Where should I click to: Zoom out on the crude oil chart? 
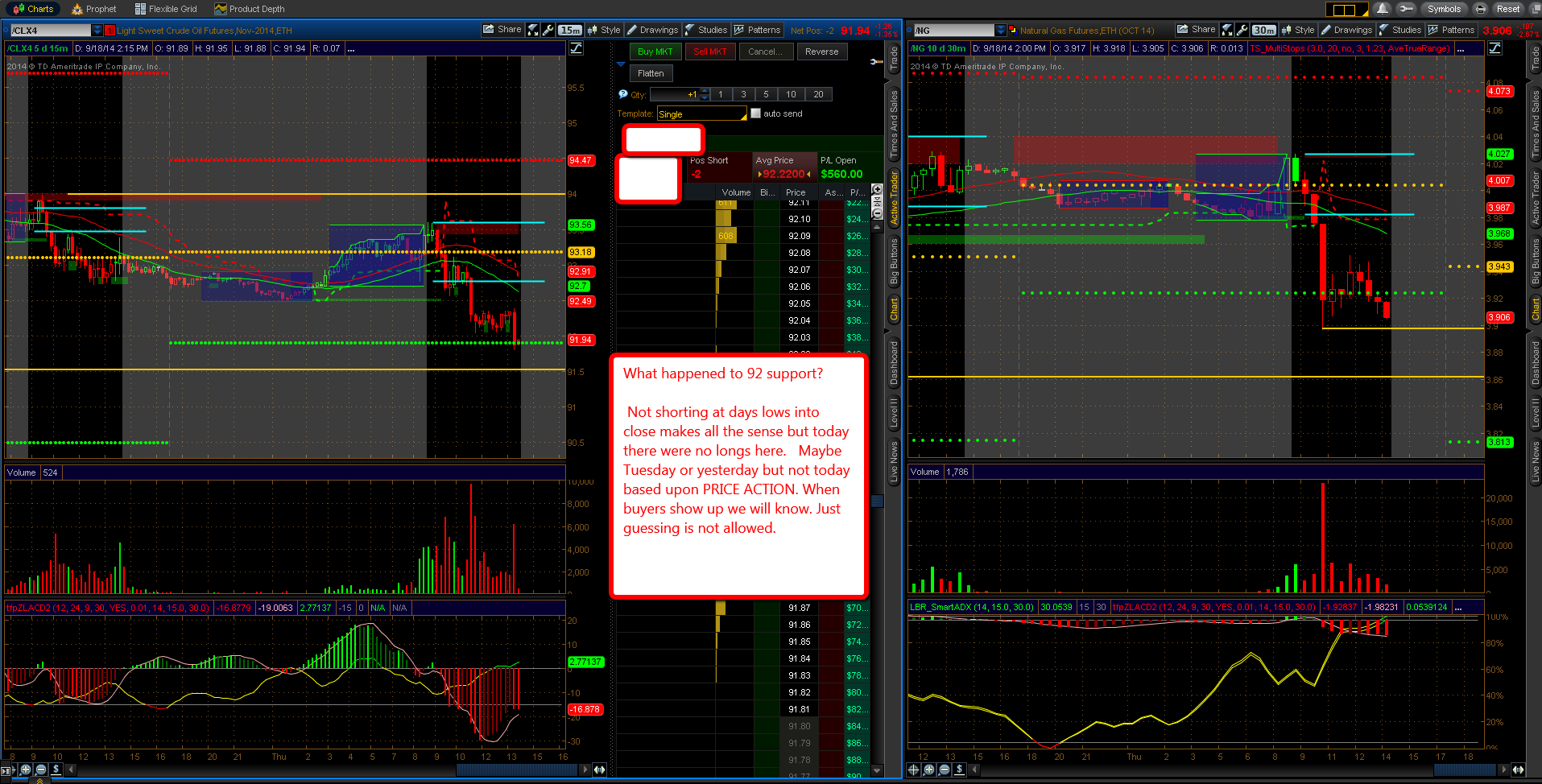41,770
